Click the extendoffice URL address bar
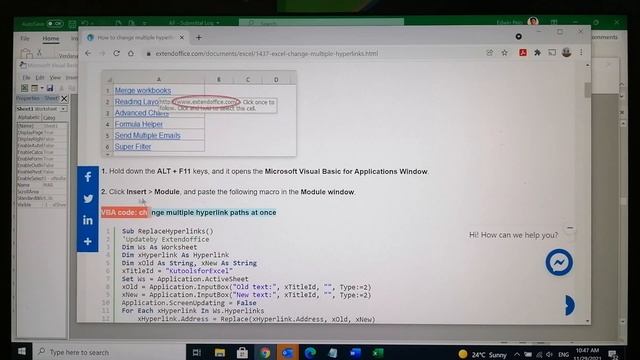Image resolution: width=640 pixels, height=360 pixels. point(267,53)
